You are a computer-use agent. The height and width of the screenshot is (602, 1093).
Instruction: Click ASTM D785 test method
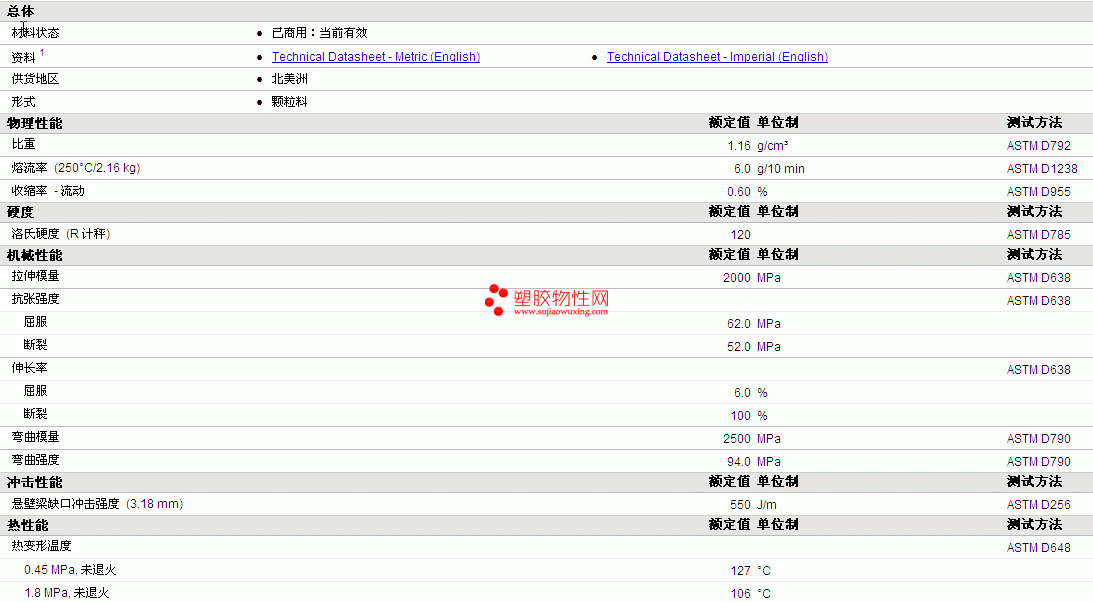tap(1039, 235)
